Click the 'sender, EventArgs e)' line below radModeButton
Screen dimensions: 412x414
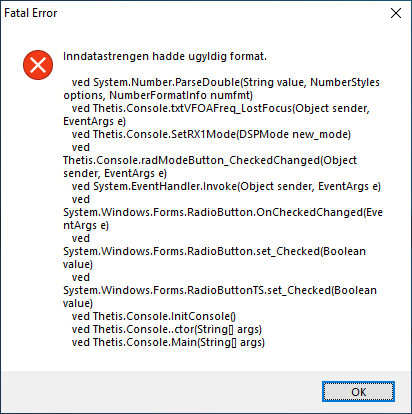point(115,173)
